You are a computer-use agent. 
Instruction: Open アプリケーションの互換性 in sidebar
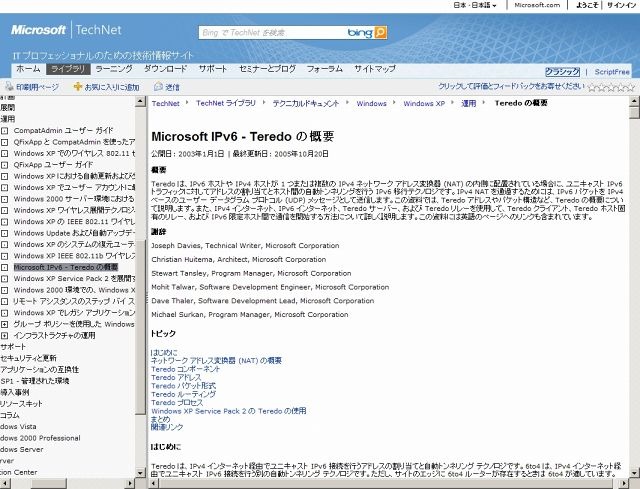click(40, 369)
